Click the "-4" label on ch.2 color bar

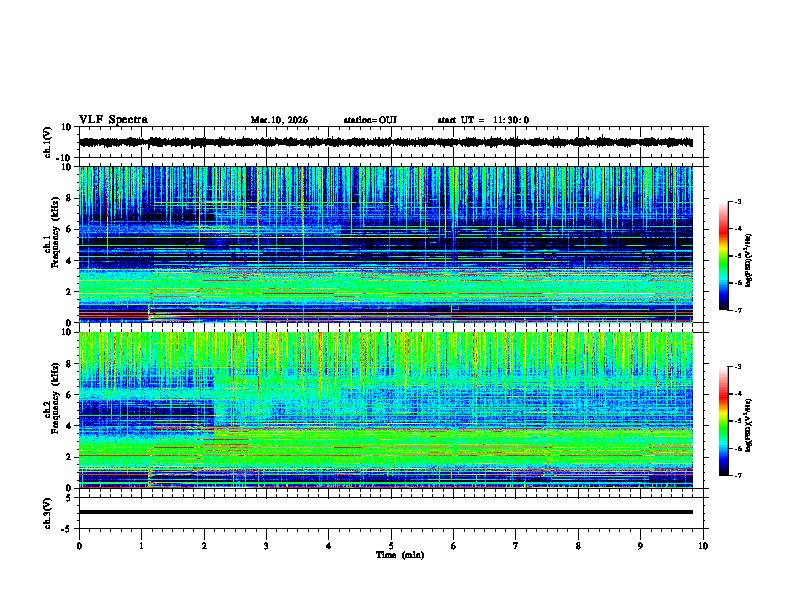(737, 394)
